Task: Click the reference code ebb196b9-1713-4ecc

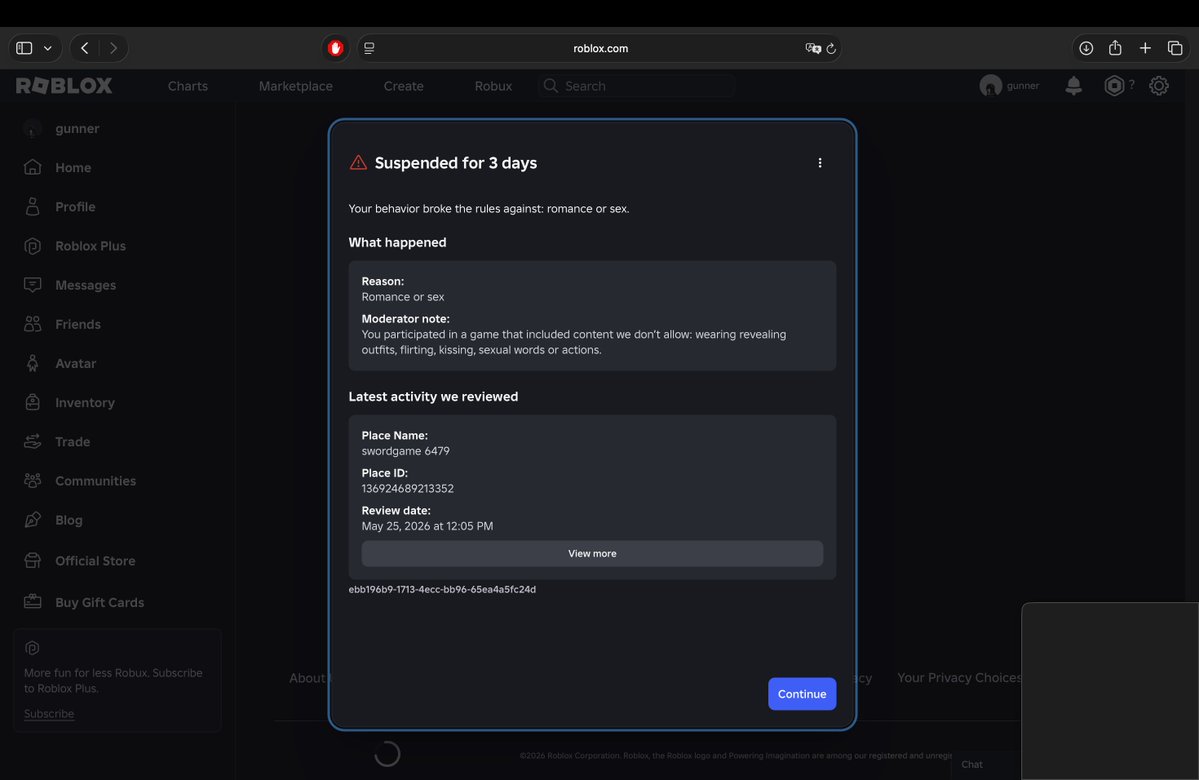Action: coord(442,590)
